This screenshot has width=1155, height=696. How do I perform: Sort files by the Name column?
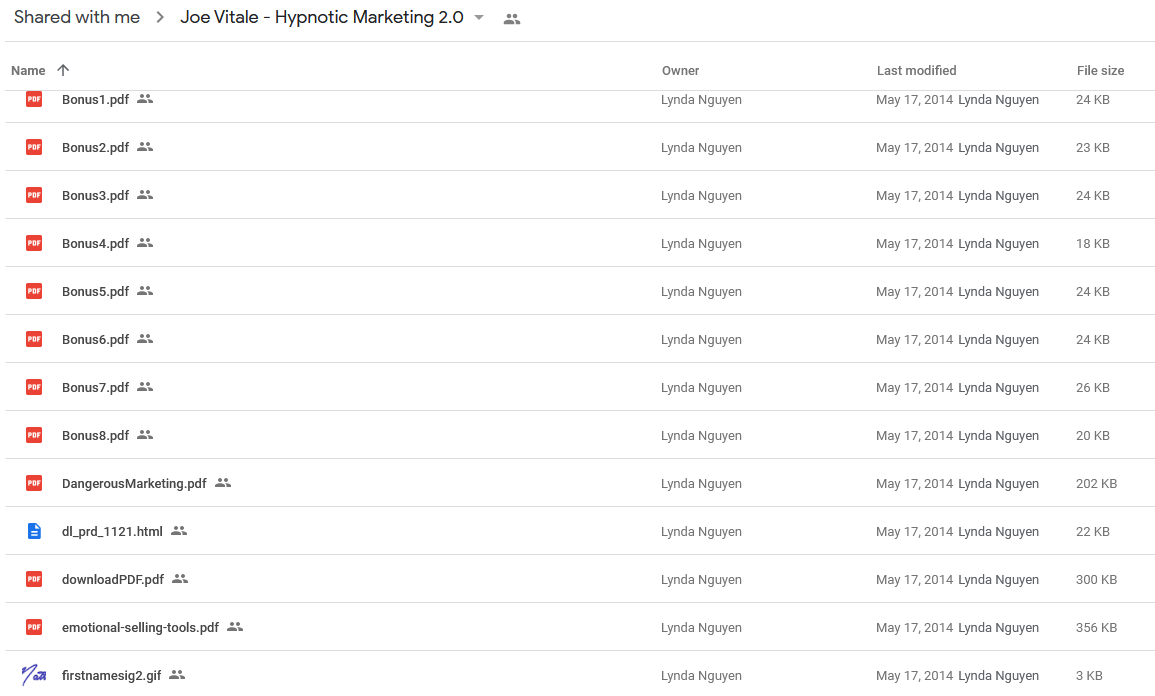[x=28, y=71]
